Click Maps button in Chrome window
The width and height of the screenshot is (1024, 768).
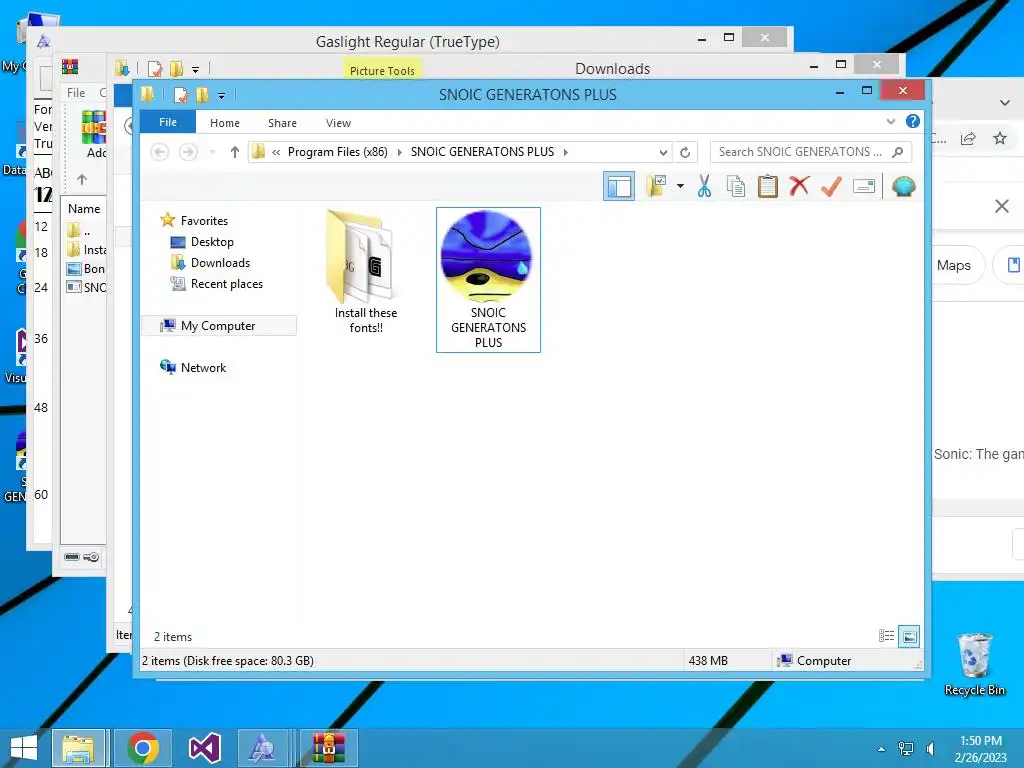coord(955,265)
